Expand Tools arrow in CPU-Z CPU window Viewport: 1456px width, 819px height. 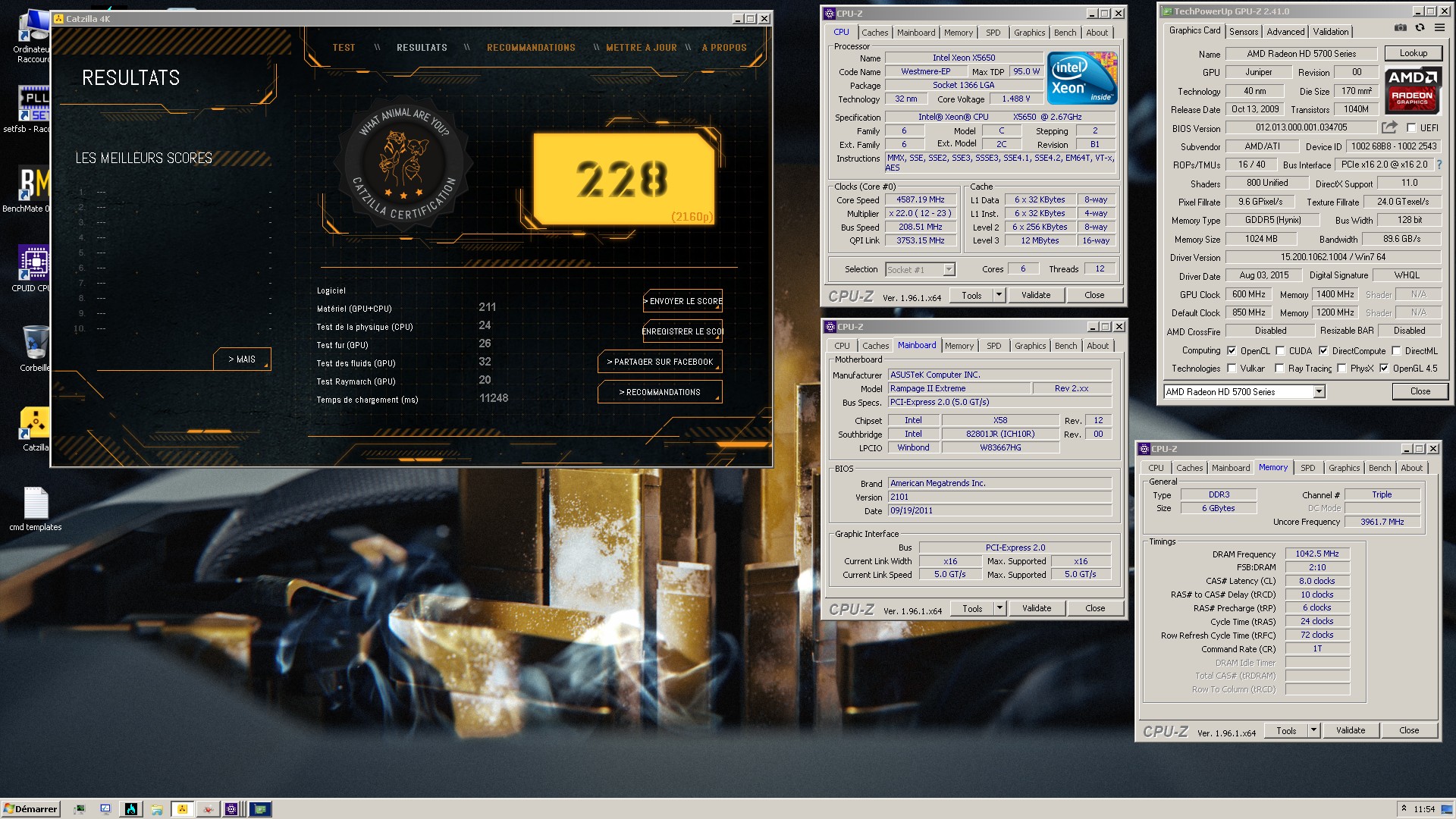[999, 295]
